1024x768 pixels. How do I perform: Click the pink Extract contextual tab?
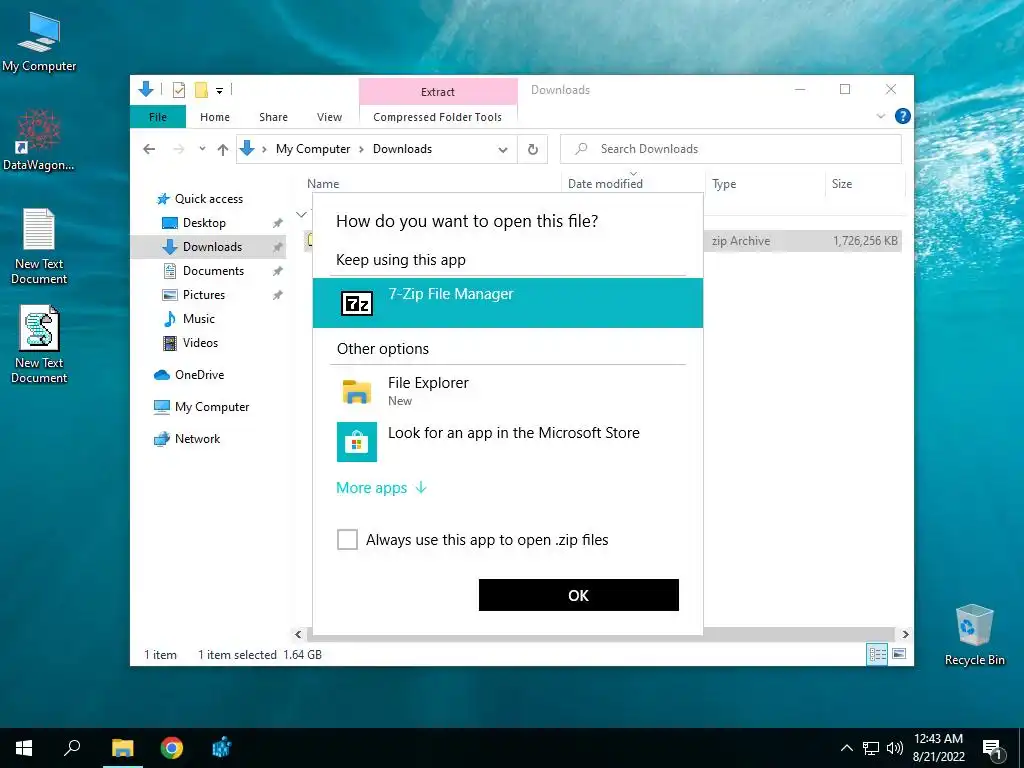(x=438, y=91)
